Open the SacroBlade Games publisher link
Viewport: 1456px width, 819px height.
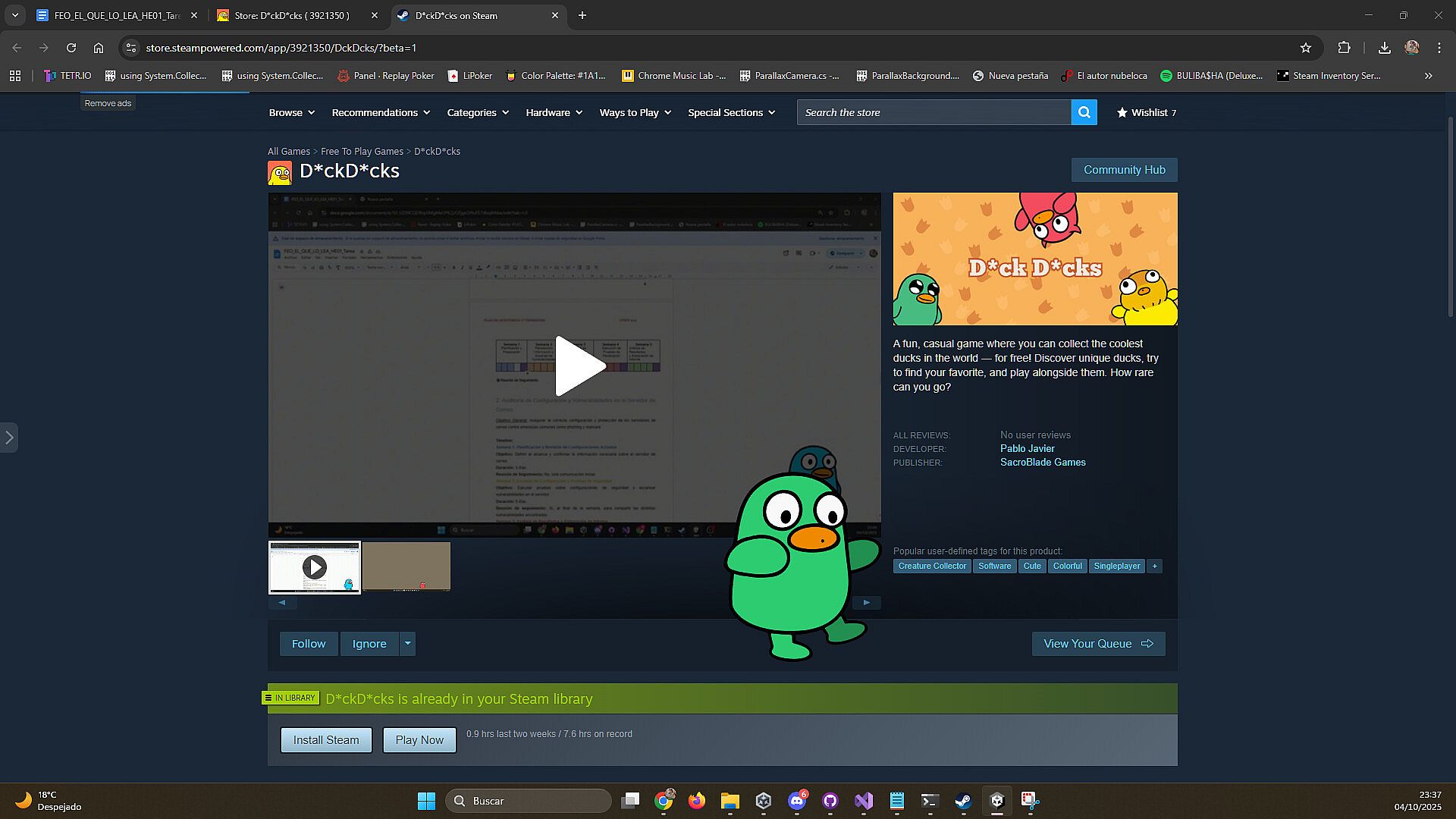(x=1042, y=462)
